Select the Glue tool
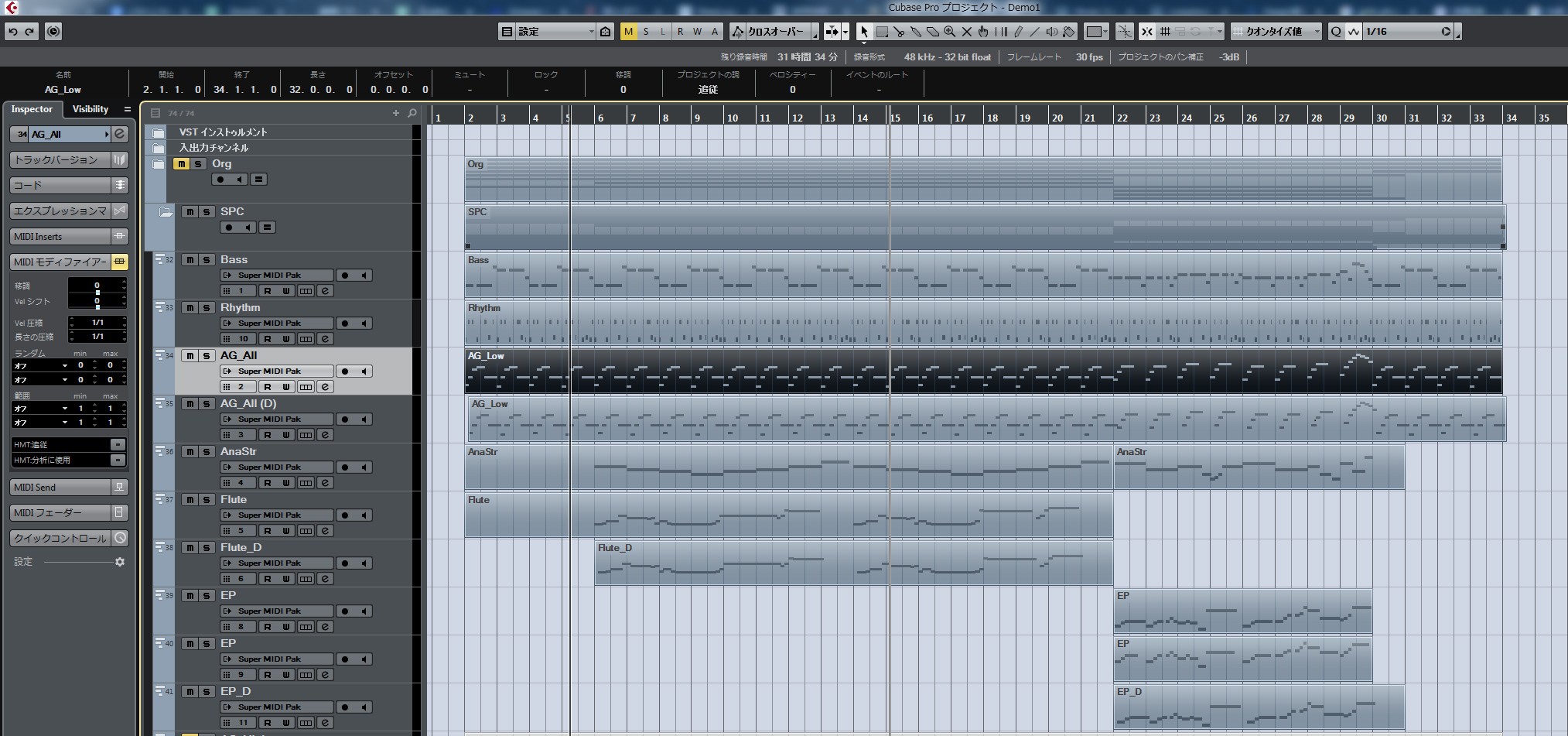The height and width of the screenshot is (736, 1568). pos(916,32)
